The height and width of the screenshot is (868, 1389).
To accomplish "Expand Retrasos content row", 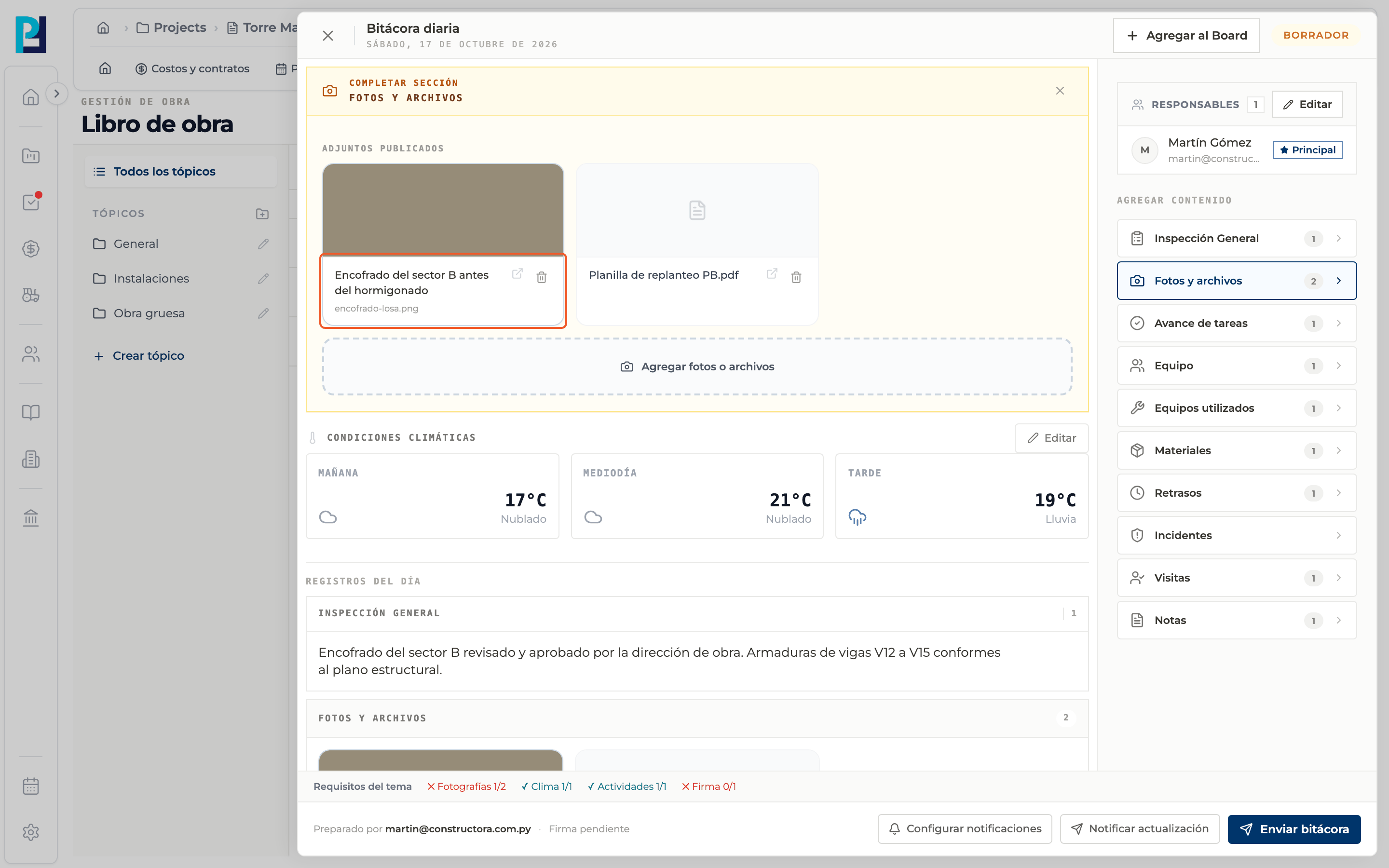I will (1237, 493).
